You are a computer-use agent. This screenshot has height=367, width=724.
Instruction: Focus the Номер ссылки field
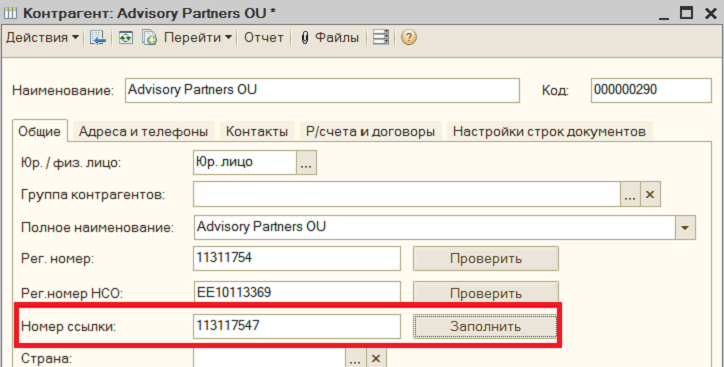[x=297, y=326]
